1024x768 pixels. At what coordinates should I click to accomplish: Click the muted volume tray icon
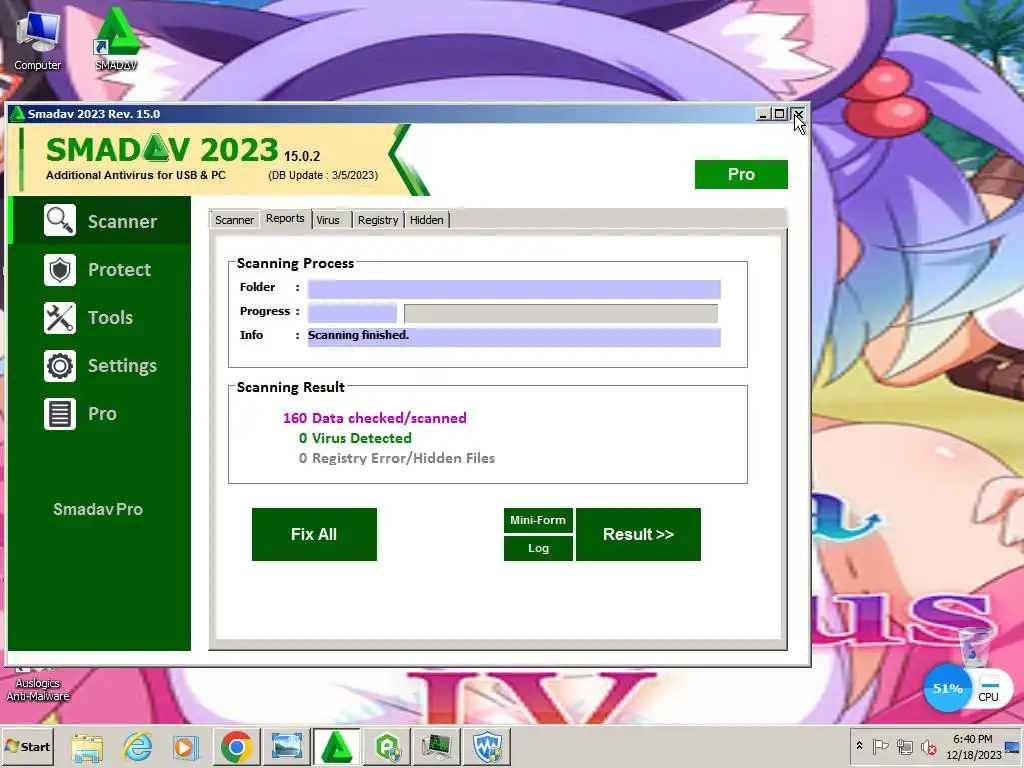928,746
